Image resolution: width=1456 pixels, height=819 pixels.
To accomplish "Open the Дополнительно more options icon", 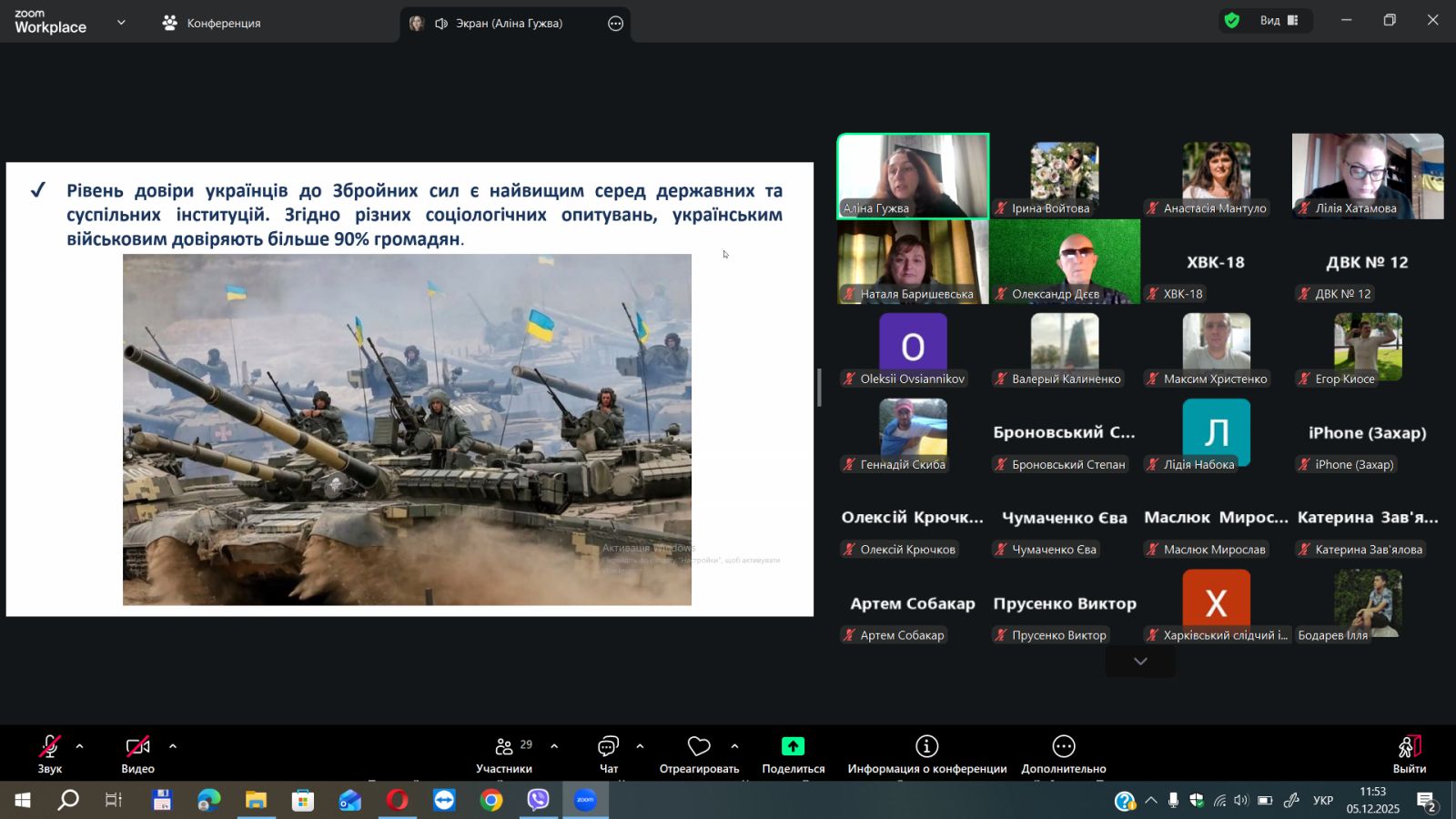I will [x=1063, y=746].
